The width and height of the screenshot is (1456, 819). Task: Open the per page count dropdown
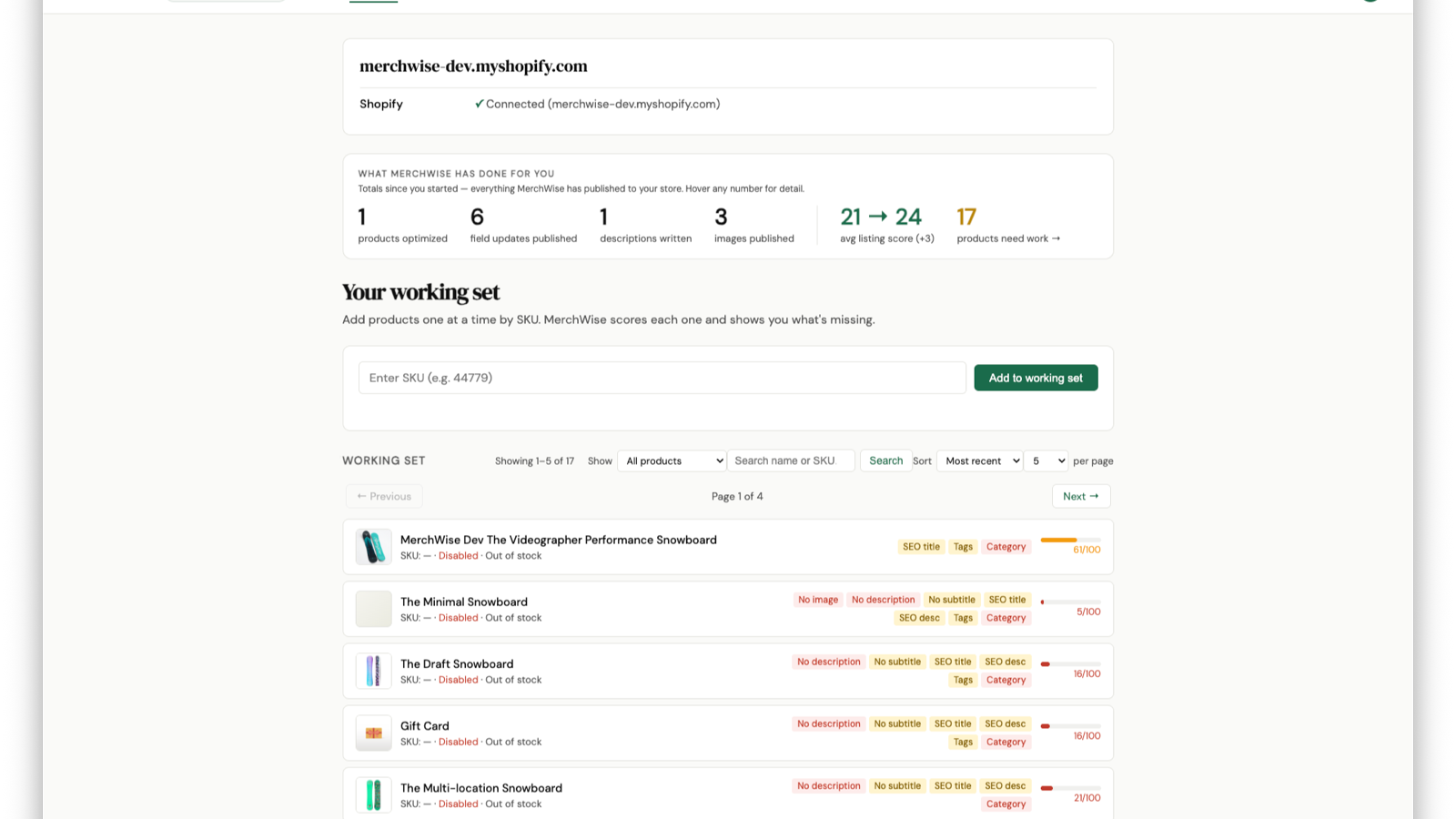(1046, 461)
